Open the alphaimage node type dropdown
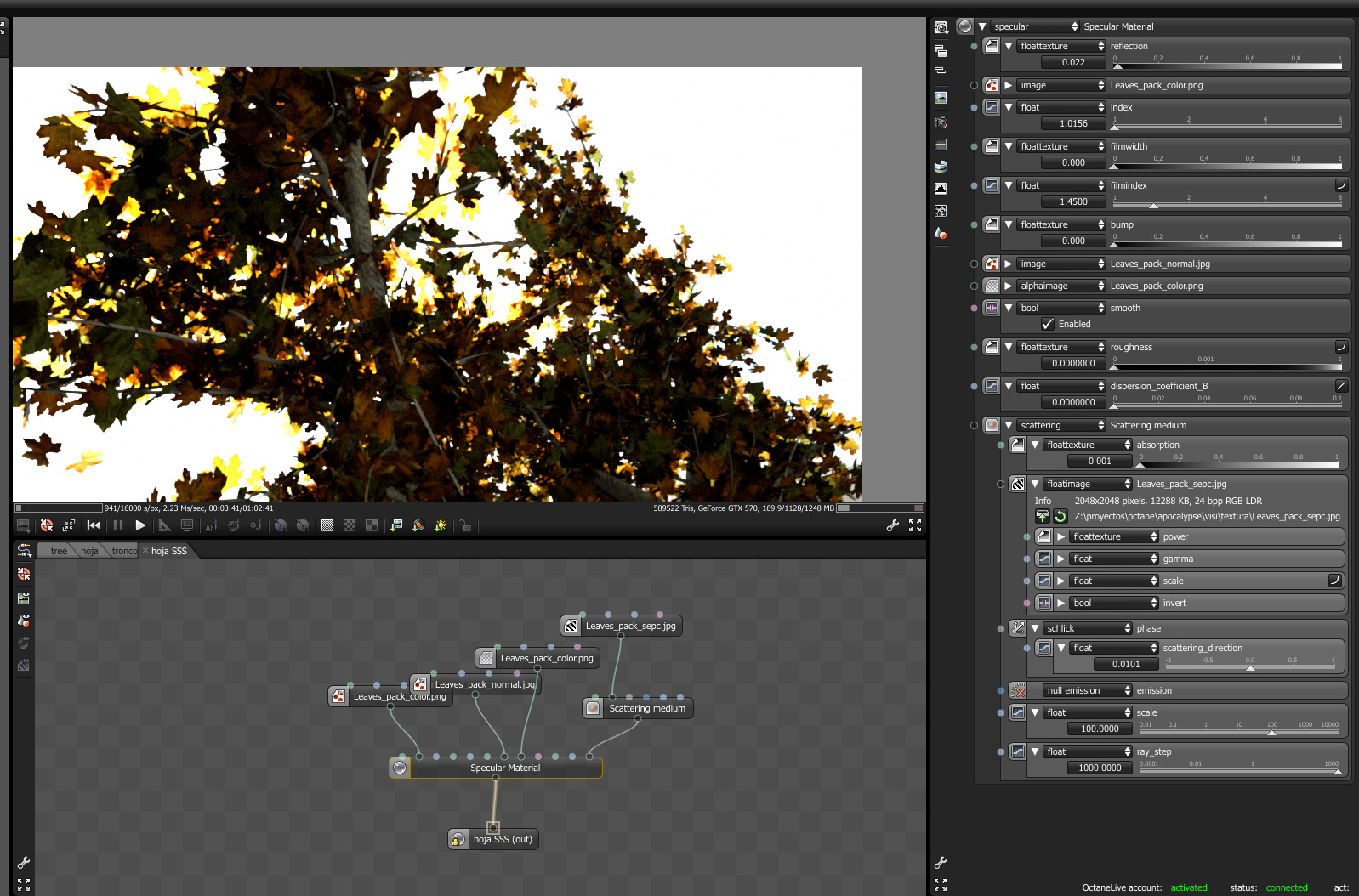 (1061, 286)
